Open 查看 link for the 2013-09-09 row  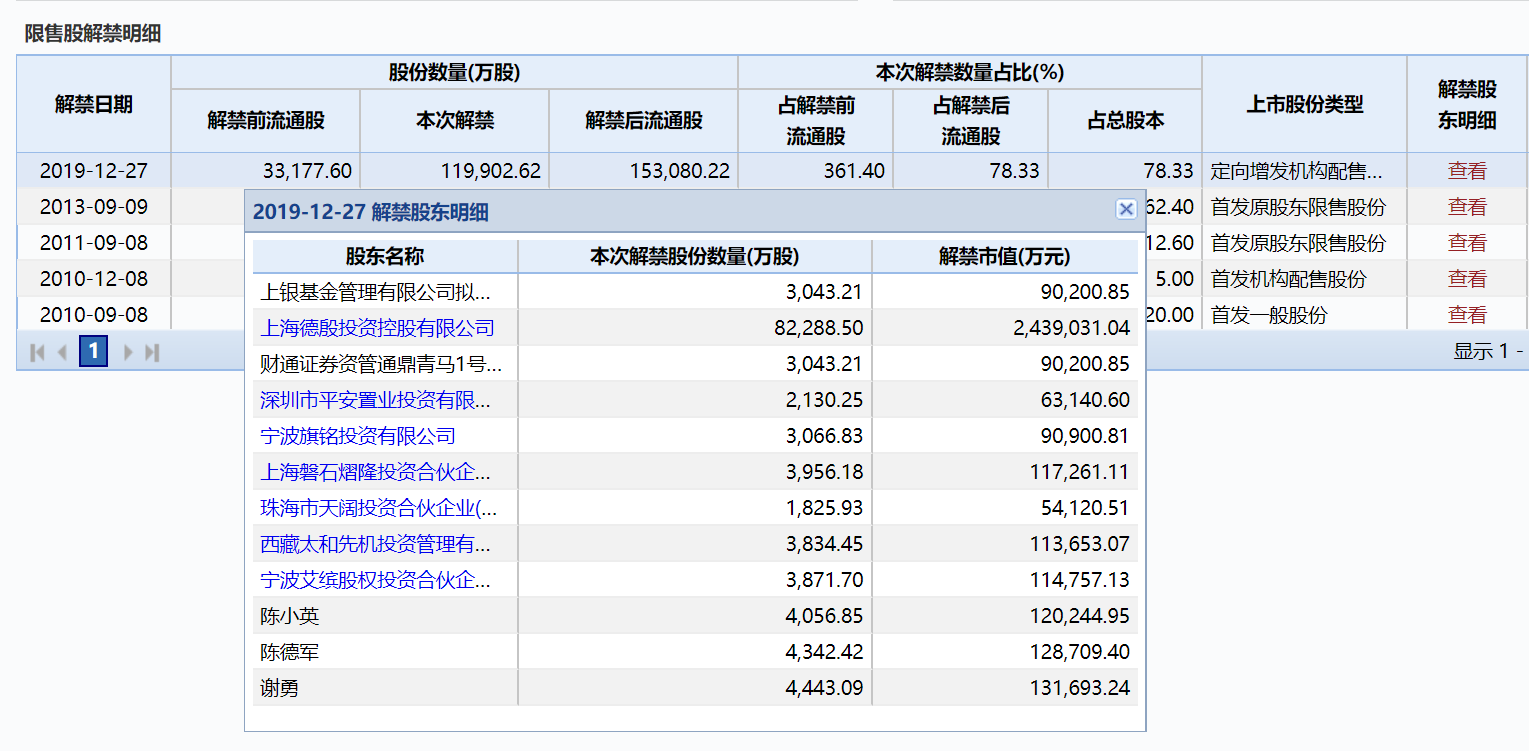(x=1467, y=207)
